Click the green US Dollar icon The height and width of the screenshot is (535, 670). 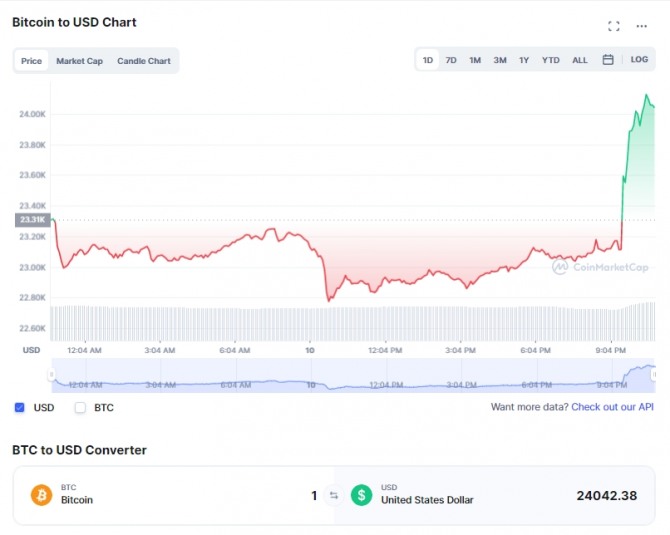click(361, 495)
